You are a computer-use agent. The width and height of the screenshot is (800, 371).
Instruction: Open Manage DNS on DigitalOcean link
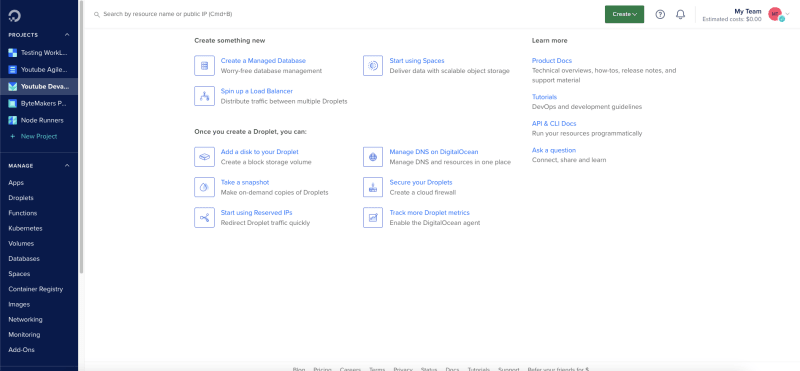pos(434,152)
